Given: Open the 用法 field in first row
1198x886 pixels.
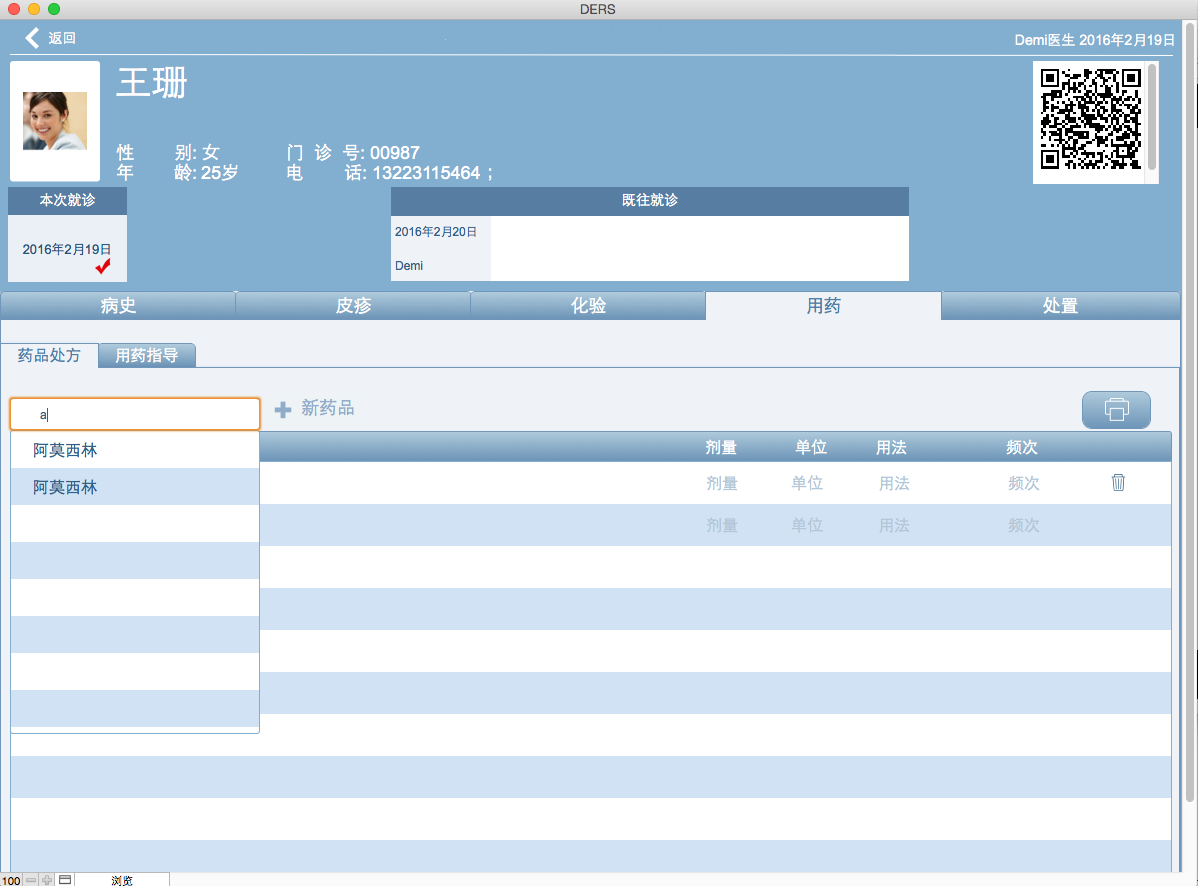Looking at the screenshot, I should coord(894,483).
